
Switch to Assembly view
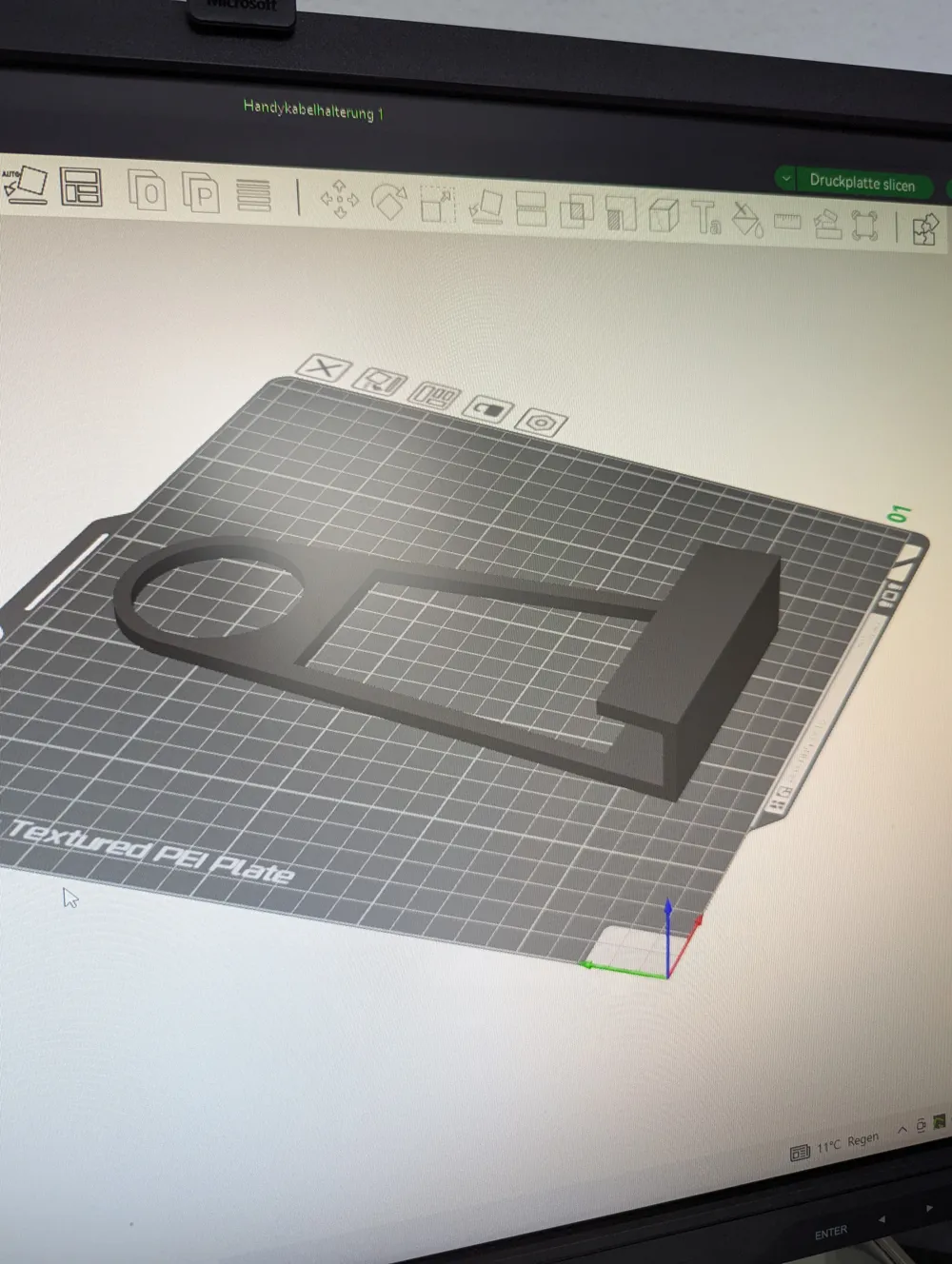(x=925, y=228)
